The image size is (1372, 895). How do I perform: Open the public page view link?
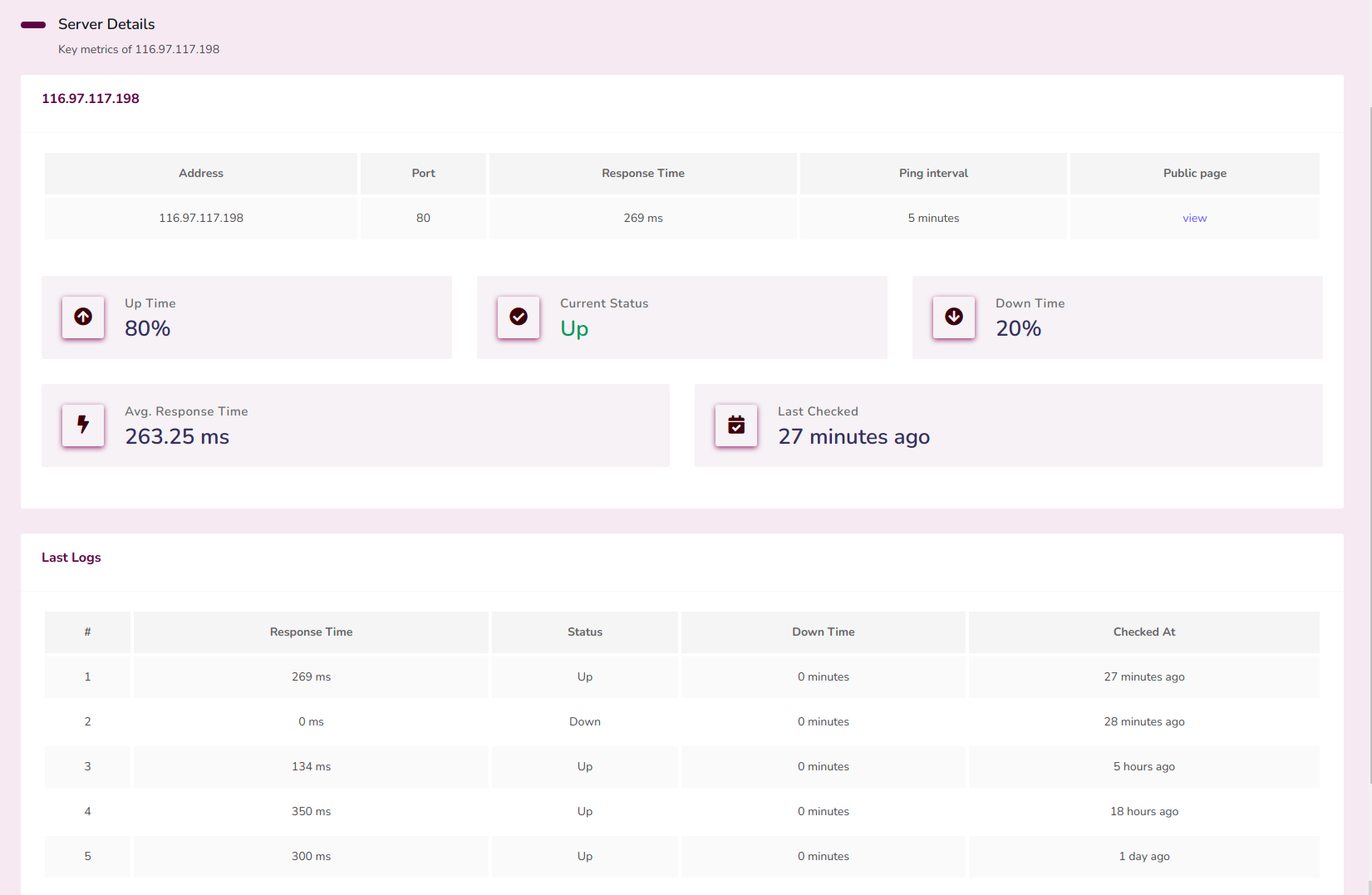click(x=1194, y=219)
